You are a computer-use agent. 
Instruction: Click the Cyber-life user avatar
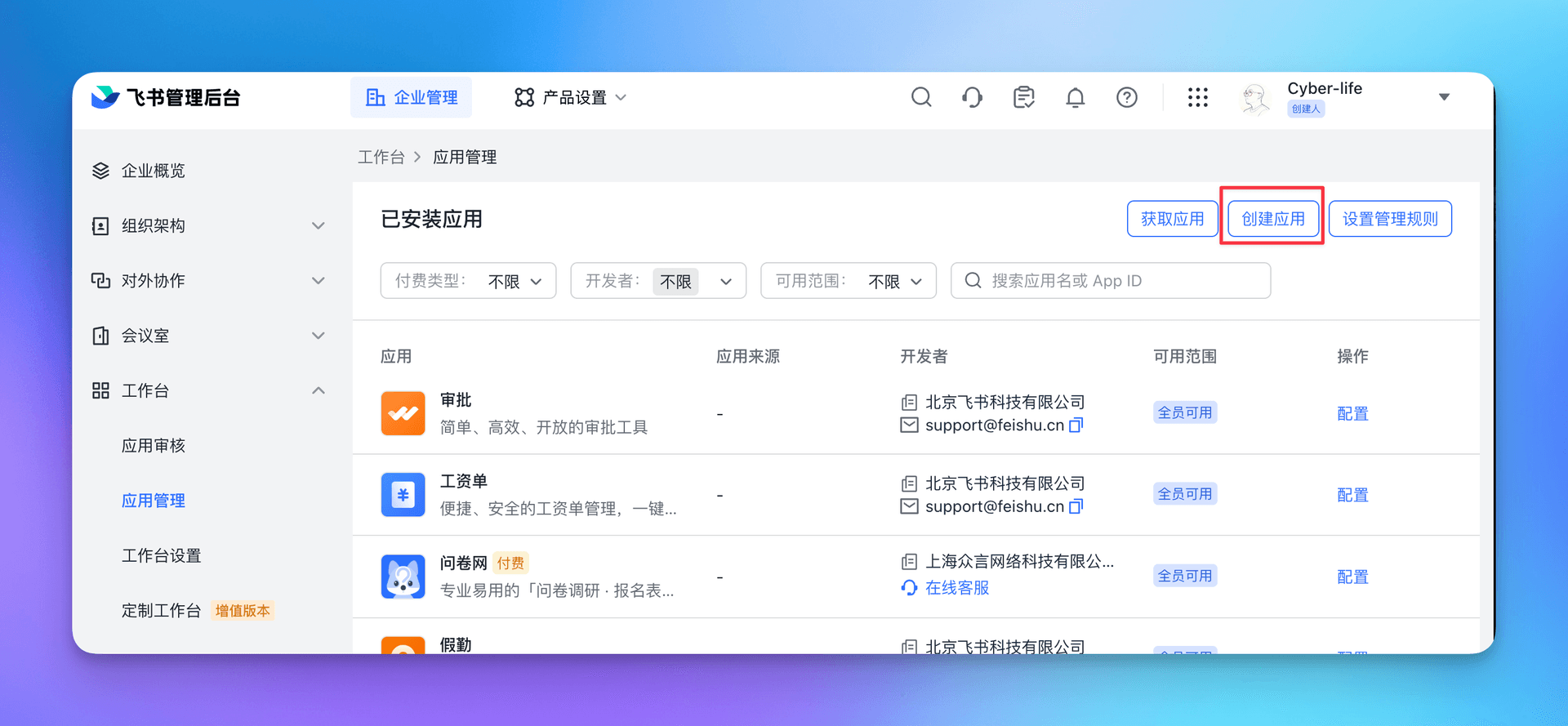(x=1256, y=98)
